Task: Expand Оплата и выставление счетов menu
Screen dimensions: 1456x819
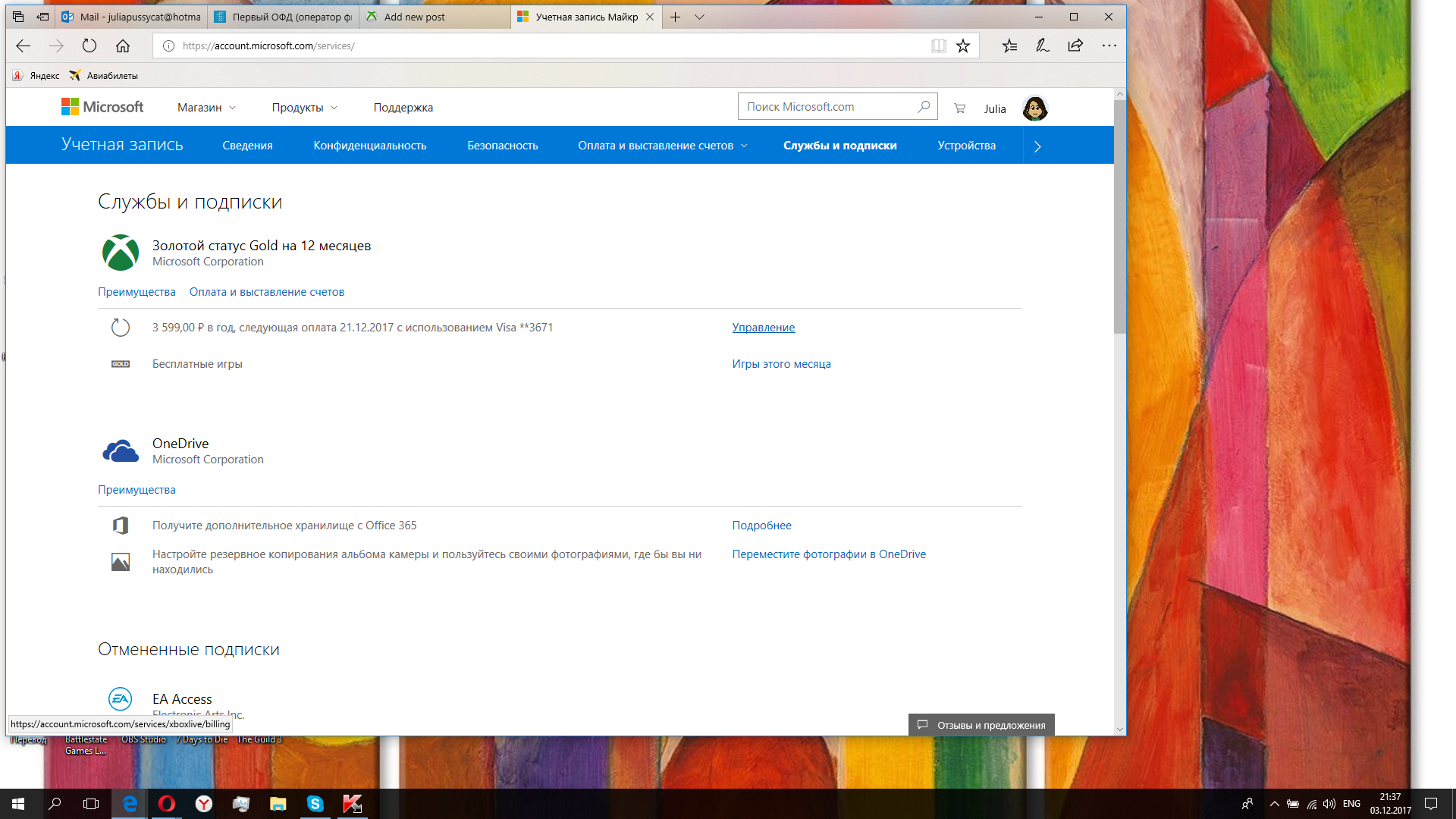Action: (x=662, y=146)
